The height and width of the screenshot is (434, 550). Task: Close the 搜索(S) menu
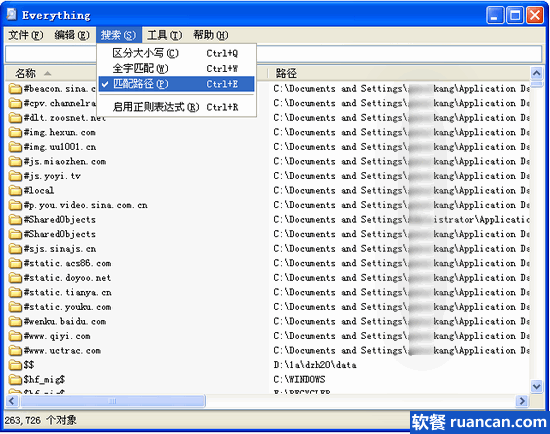coord(119,35)
